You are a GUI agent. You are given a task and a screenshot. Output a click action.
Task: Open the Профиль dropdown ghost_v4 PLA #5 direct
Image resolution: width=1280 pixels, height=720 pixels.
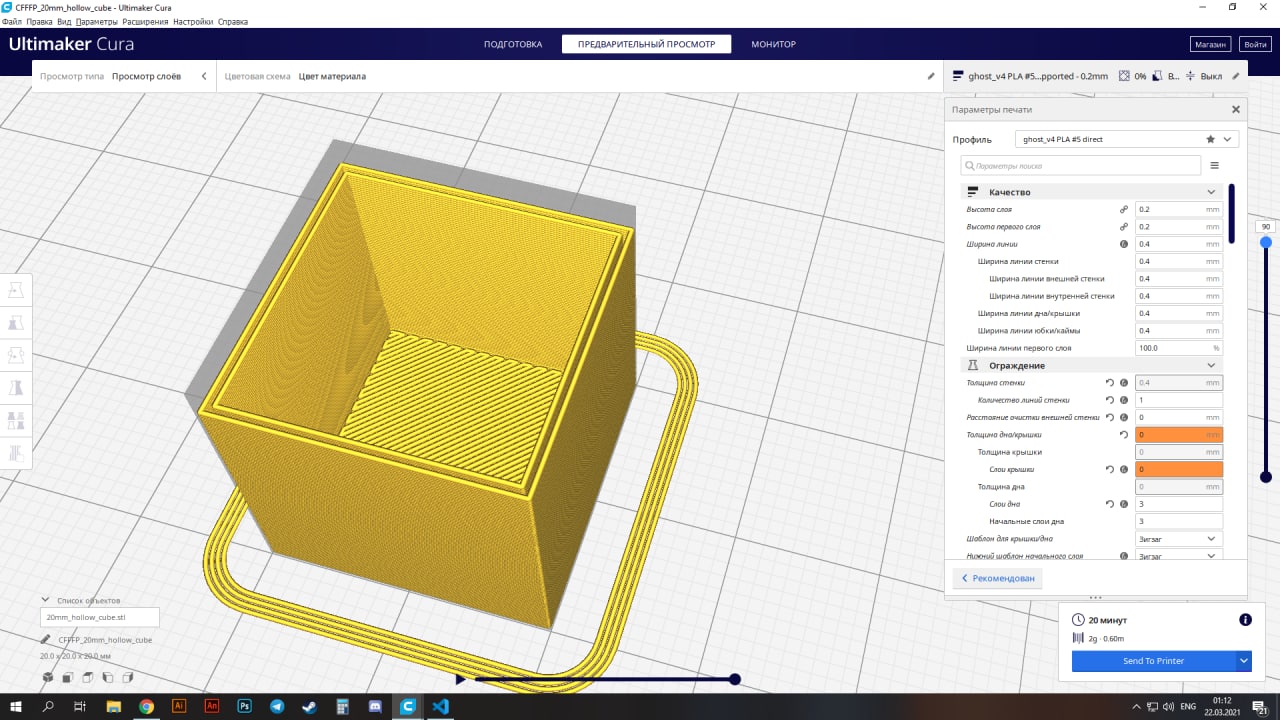[x=1127, y=139]
